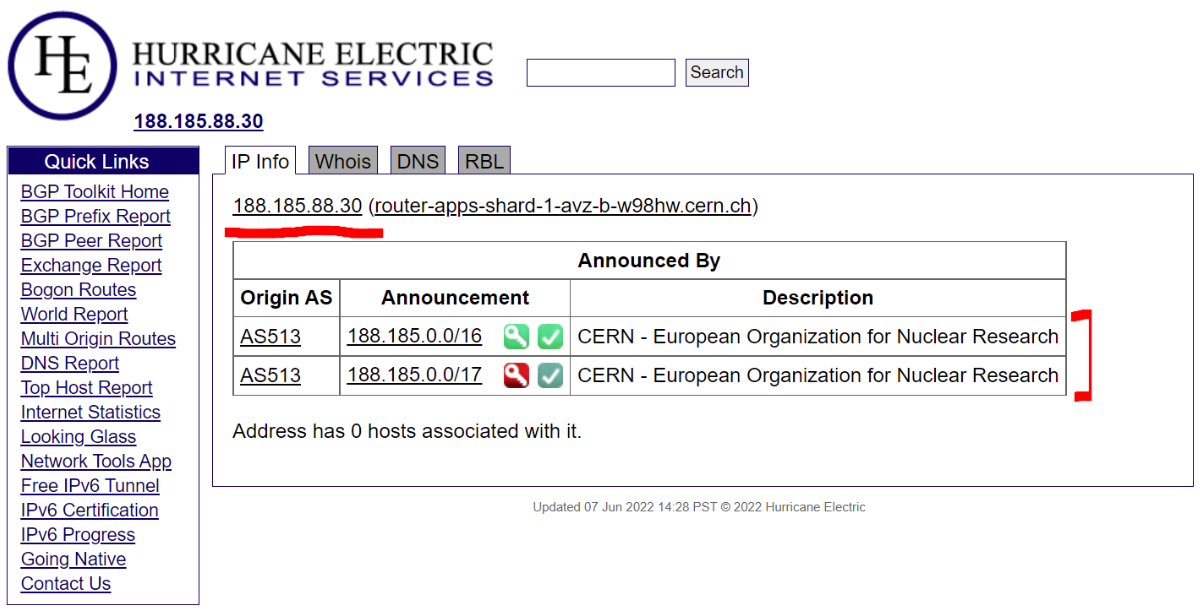The width and height of the screenshot is (1200, 613).
Task: Open Going Native link
Action: pyautogui.click(x=73, y=559)
